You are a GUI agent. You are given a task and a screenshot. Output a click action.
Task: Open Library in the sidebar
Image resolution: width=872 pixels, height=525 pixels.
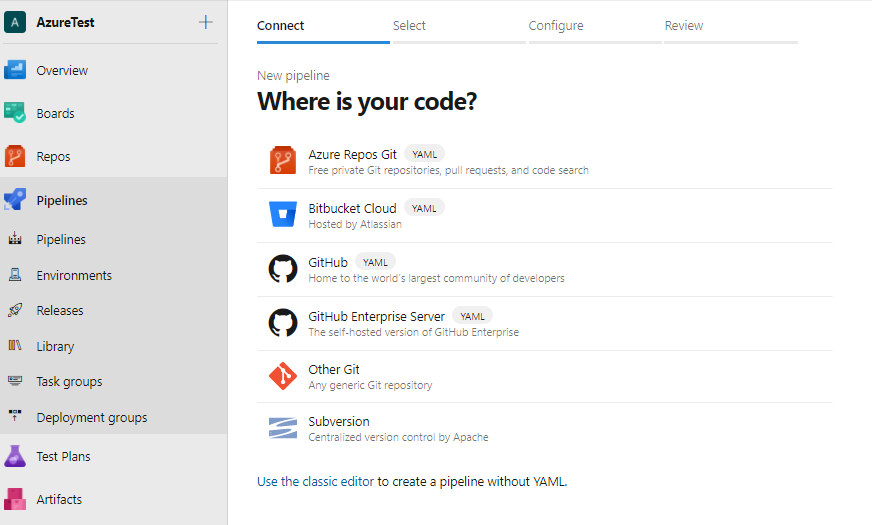click(55, 346)
